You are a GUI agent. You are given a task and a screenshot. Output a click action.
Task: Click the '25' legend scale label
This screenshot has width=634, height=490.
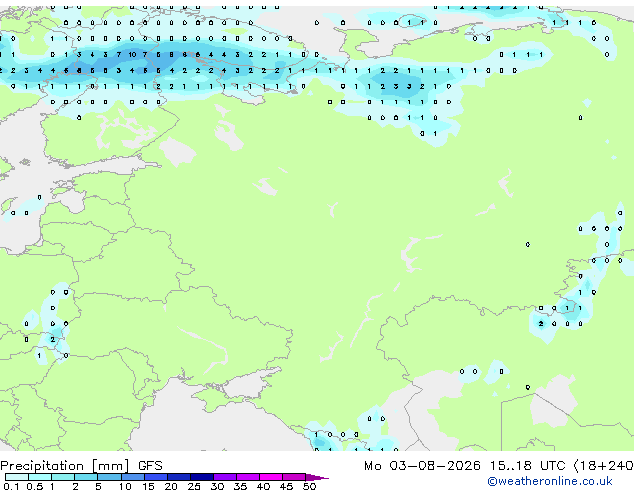pyautogui.click(x=194, y=486)
